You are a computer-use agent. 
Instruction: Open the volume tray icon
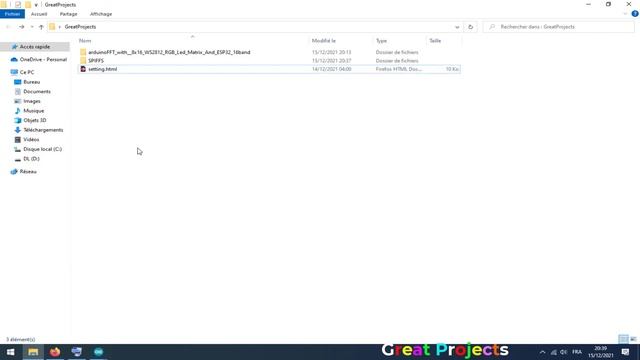564,352
